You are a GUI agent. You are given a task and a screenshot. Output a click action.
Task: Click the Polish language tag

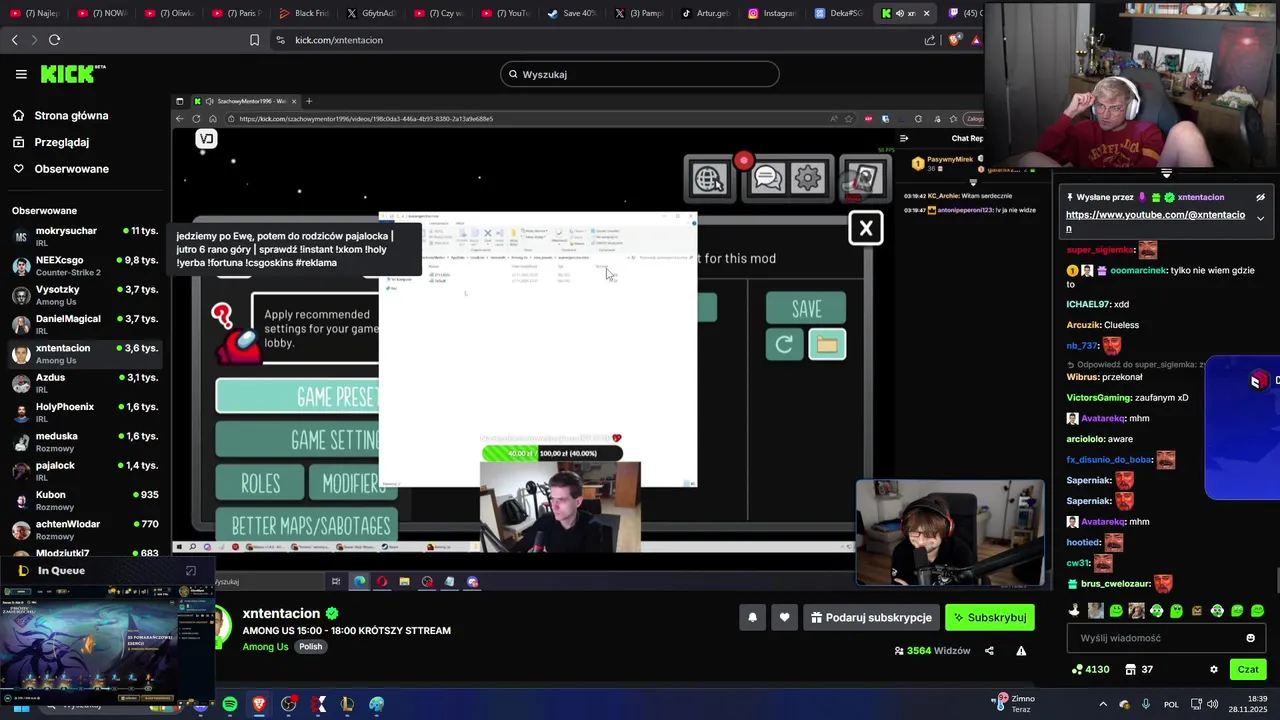pos(311,647)
